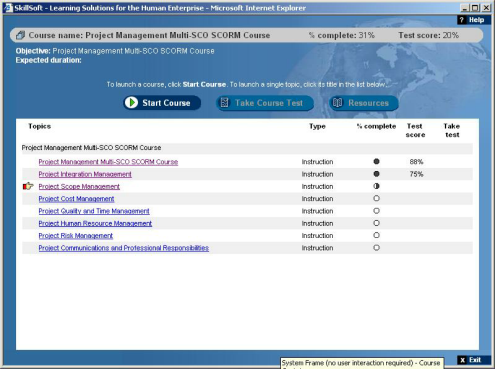Click the Start Course play button
The height and width of the screenshot is (369, 495).
(x=162, y=103)
